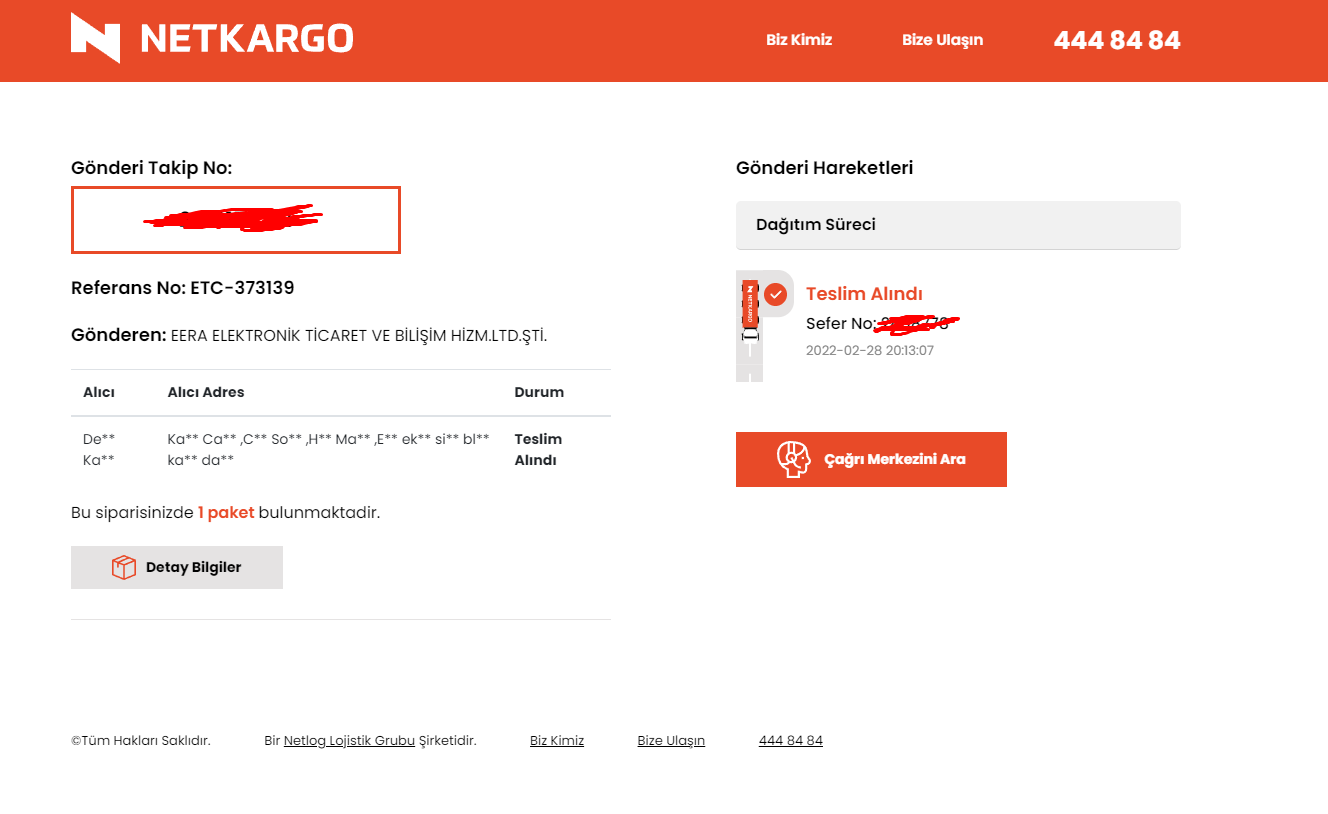This screenshot has height=814, width=1328.
Task: Open the Biz Kimiz footer link
Action: [x=557, y=741]
